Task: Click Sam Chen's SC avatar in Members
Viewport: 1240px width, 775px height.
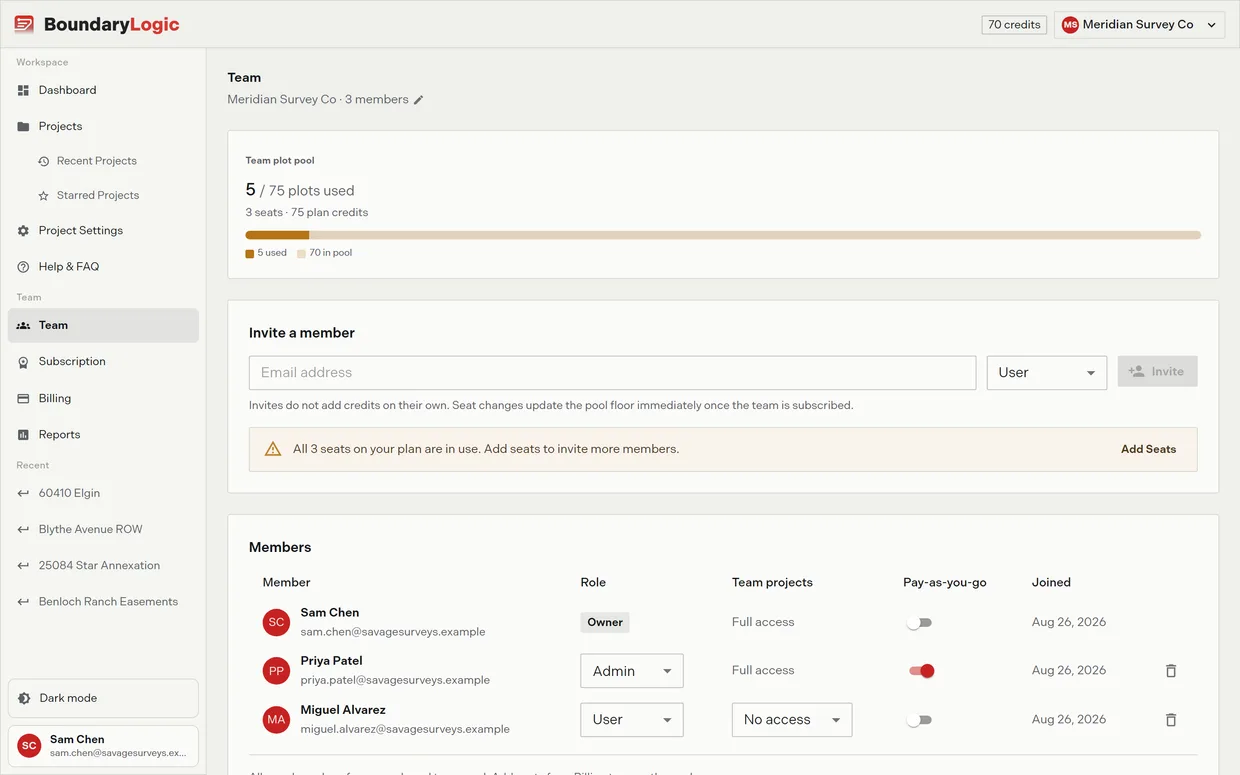Action: click(277, 622)
